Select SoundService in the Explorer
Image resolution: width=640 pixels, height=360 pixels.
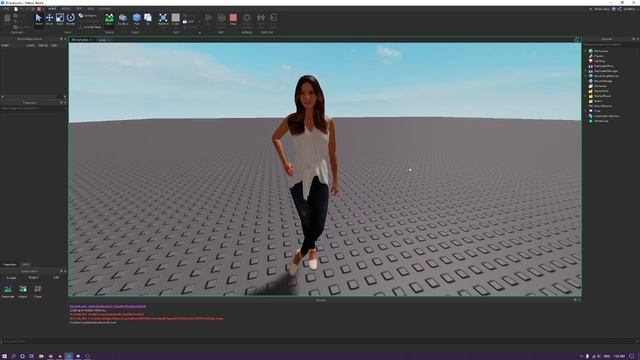coord(603,106)
